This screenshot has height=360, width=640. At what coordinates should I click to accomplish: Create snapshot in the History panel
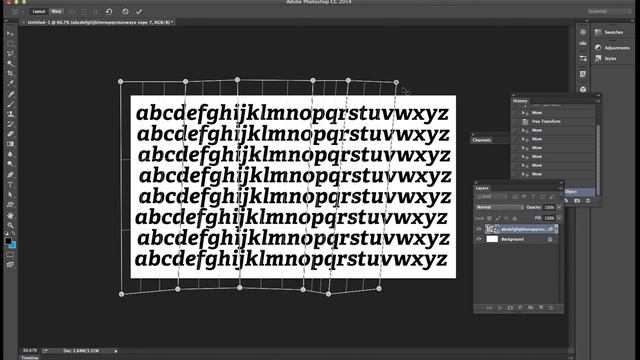(x=577, y=200)
